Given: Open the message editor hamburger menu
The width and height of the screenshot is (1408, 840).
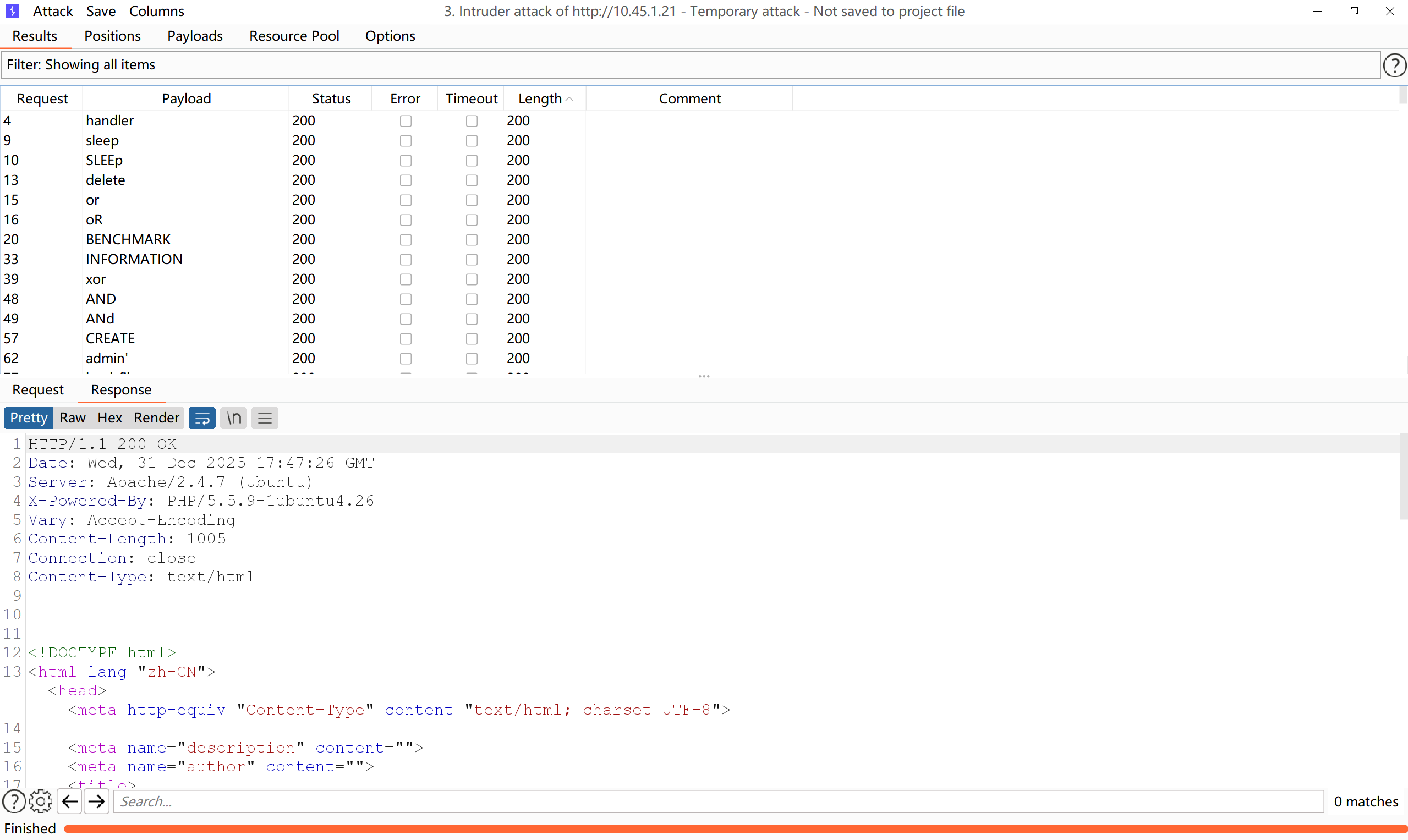Looking at the screenshot, I should tap(265, 418).
